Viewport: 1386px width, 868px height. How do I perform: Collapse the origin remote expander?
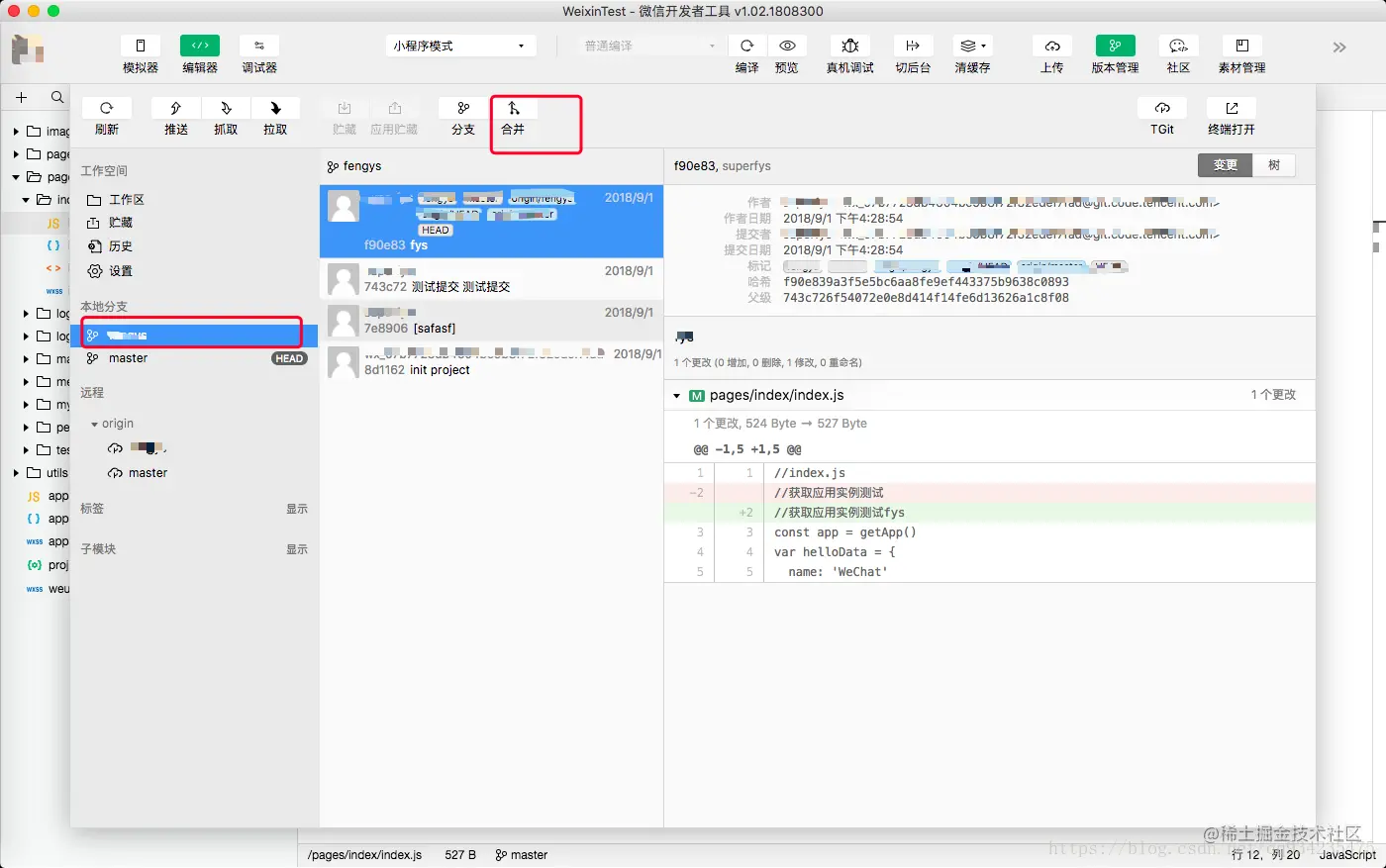pos(95,424)
